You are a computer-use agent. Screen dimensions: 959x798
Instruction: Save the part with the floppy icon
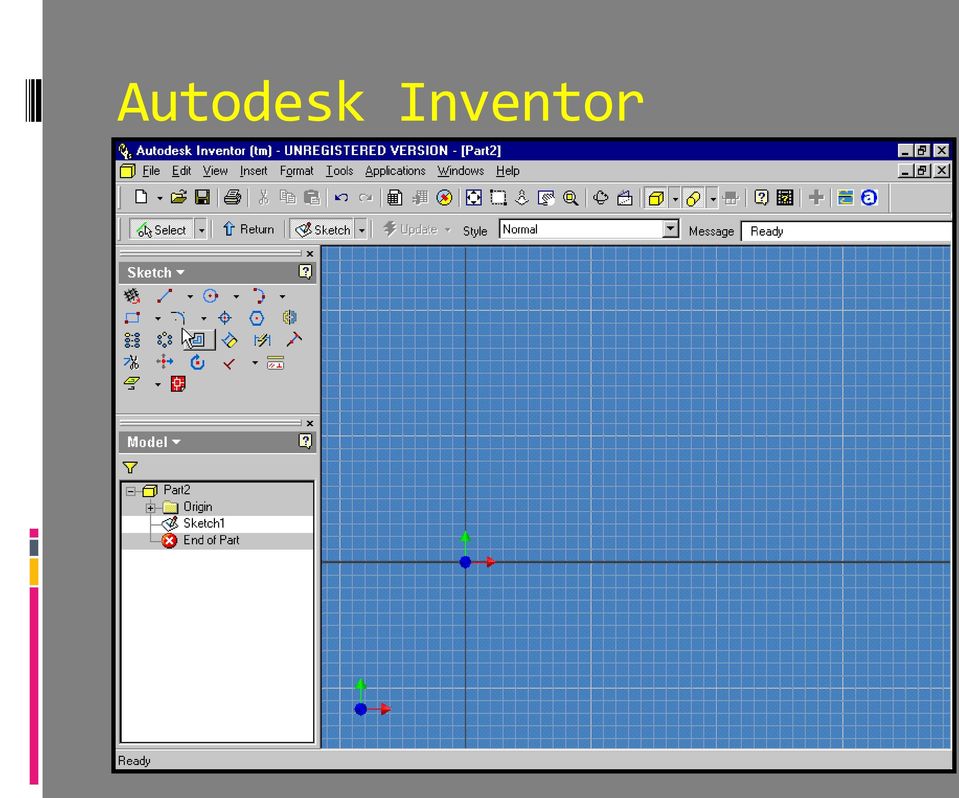pos(202,197)
